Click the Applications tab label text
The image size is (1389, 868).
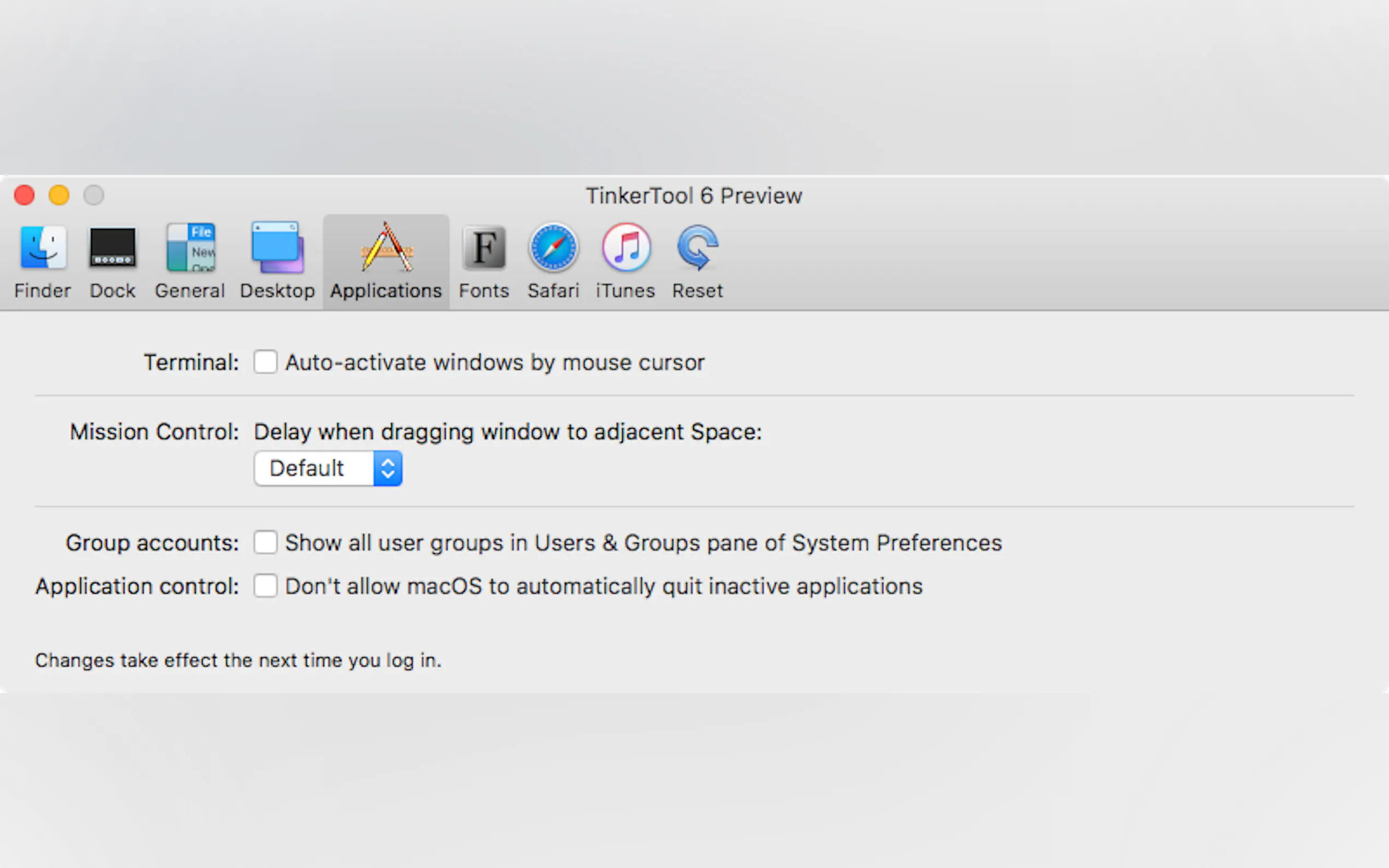point(386,291)
